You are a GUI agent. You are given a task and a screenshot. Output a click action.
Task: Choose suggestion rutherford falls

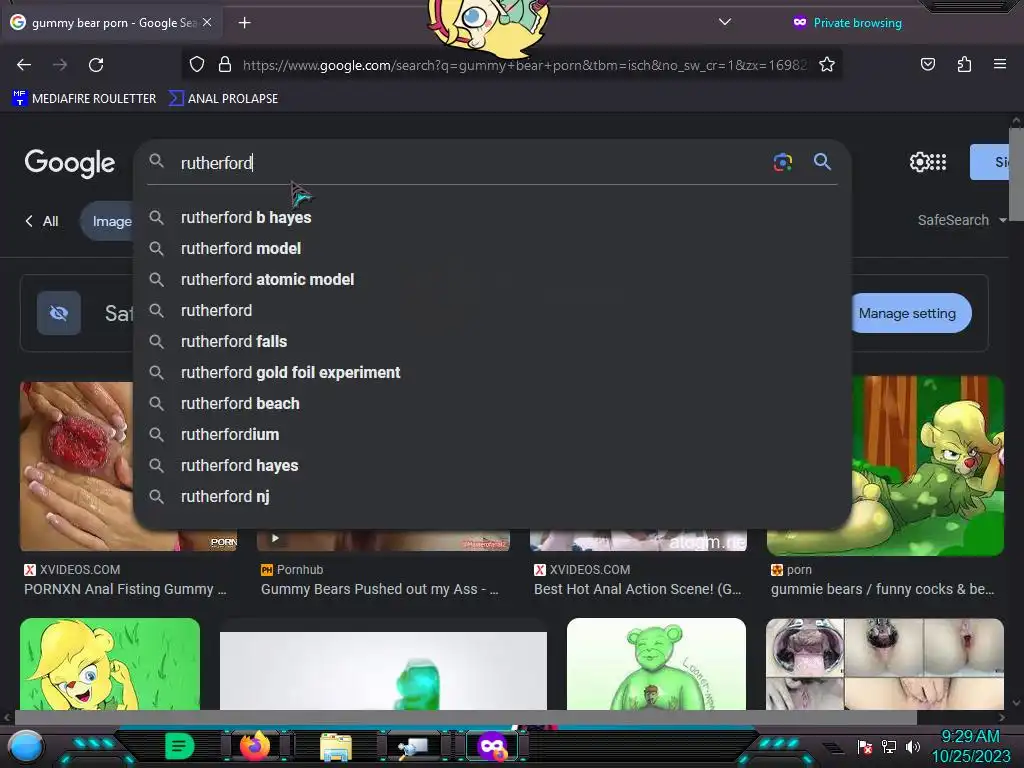[492, 342]
